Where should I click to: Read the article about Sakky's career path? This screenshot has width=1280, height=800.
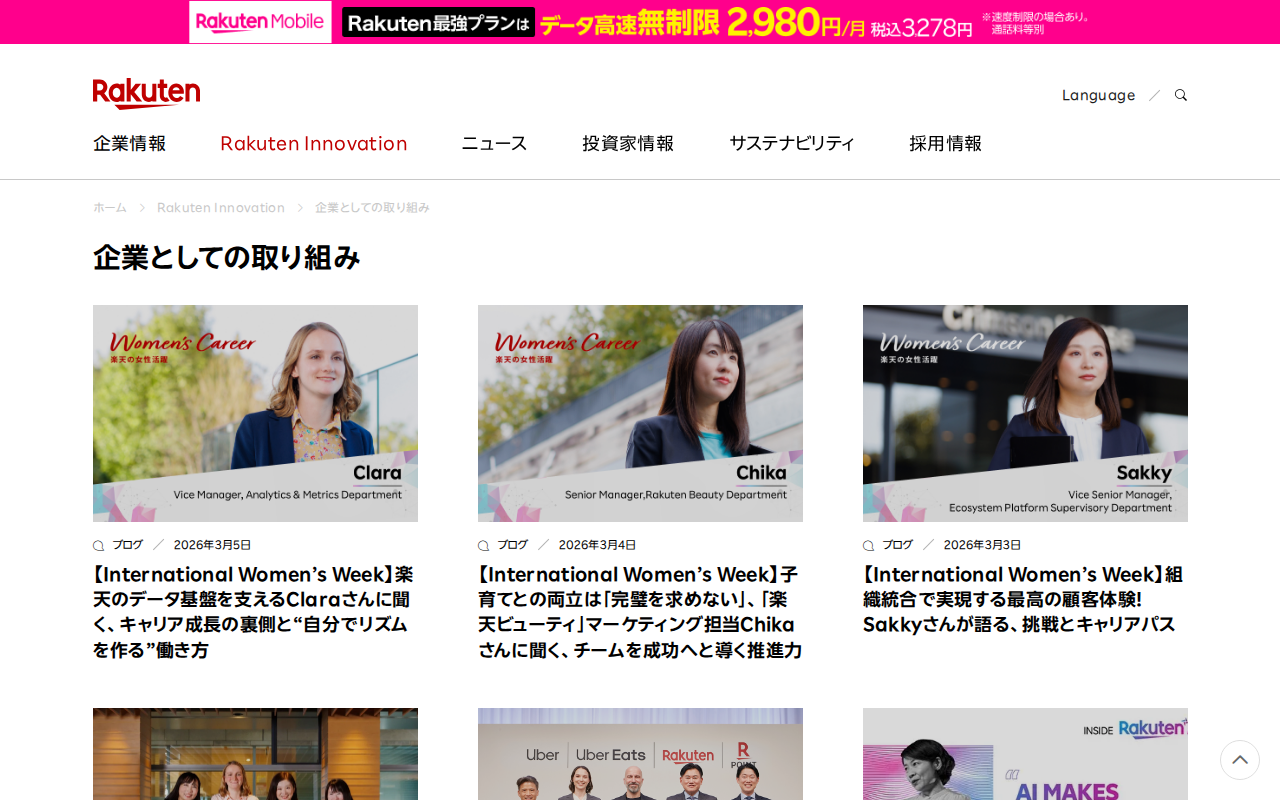click(x=1023, y=599)
